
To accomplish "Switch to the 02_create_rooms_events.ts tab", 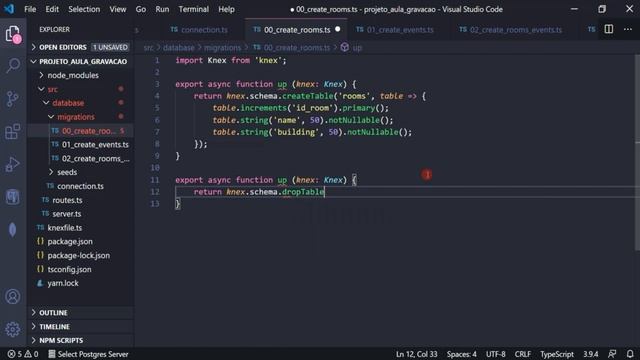I will (x=511, y=29).
